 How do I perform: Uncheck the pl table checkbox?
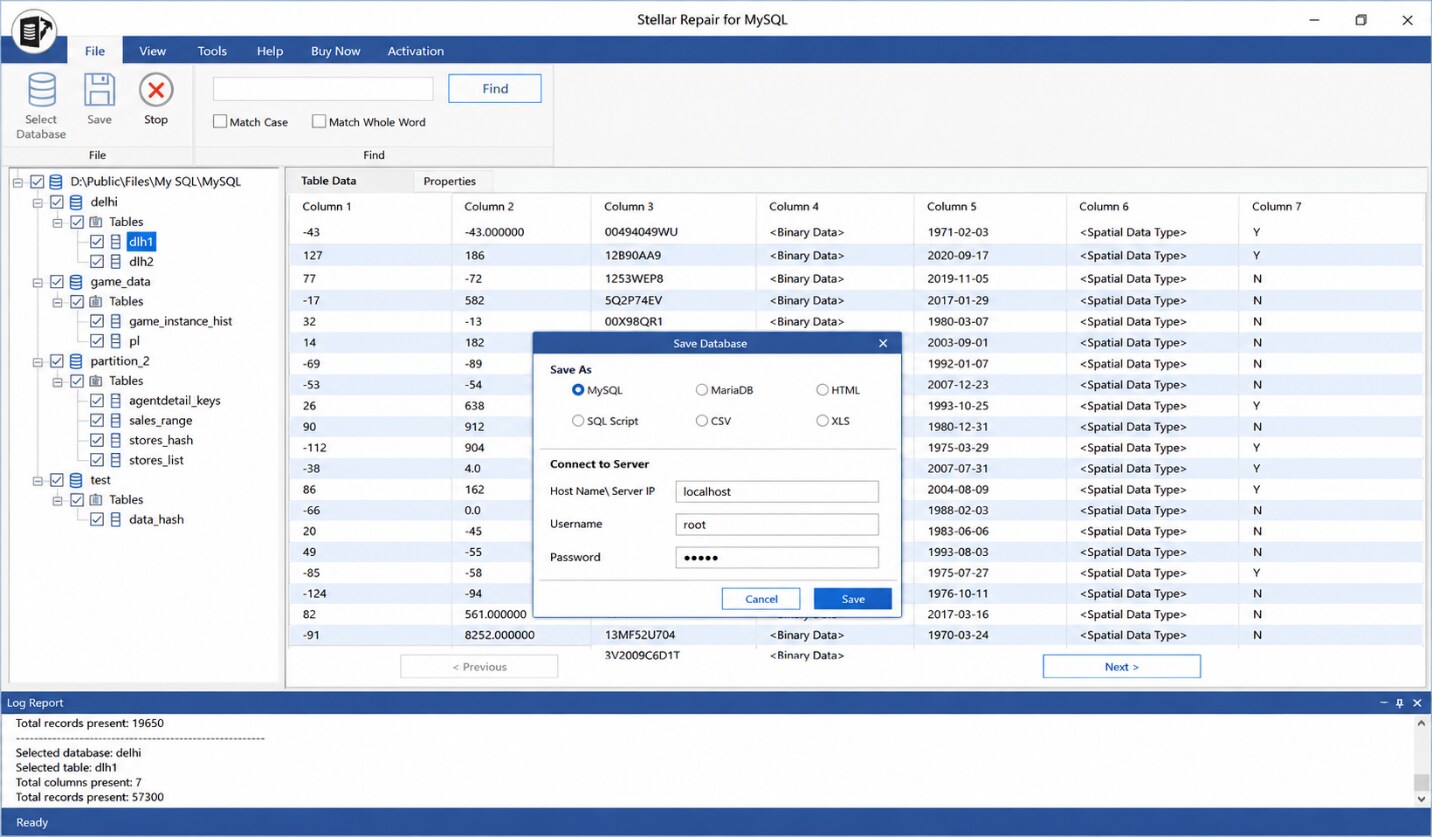(97, 341)
